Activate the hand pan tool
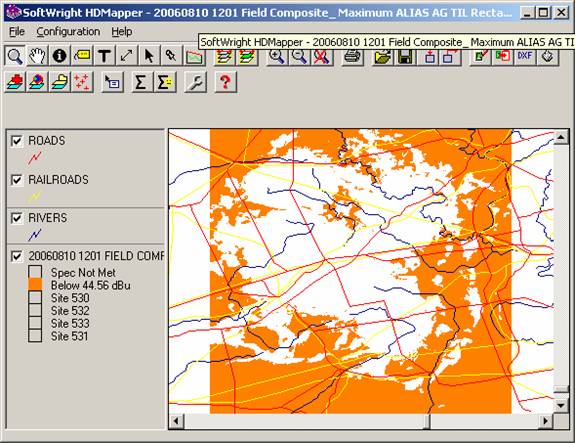 [x=37, y=56]
